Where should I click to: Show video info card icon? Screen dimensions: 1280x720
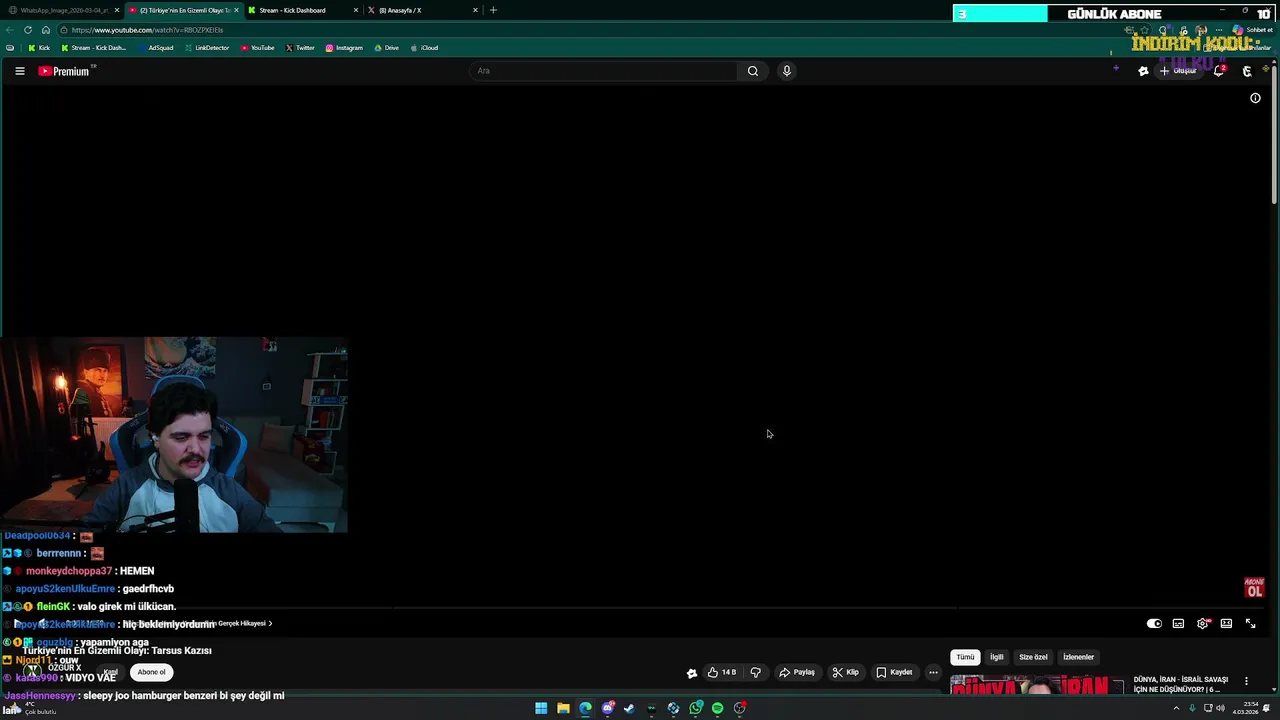(x=1255, y=98)
